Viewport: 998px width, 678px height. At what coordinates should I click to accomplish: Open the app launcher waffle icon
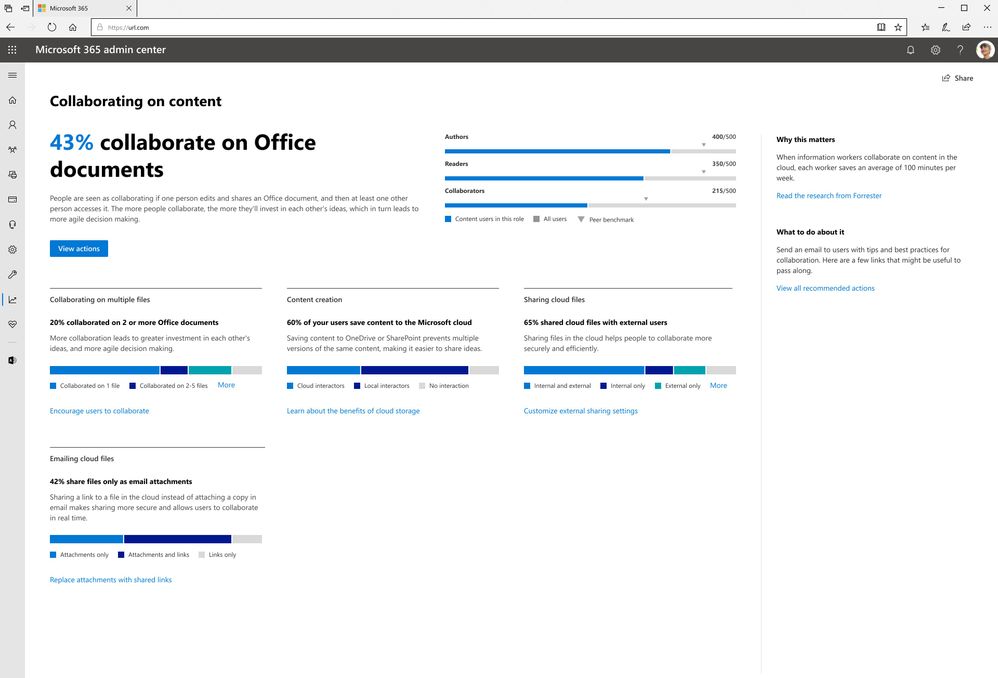[12, 50]
